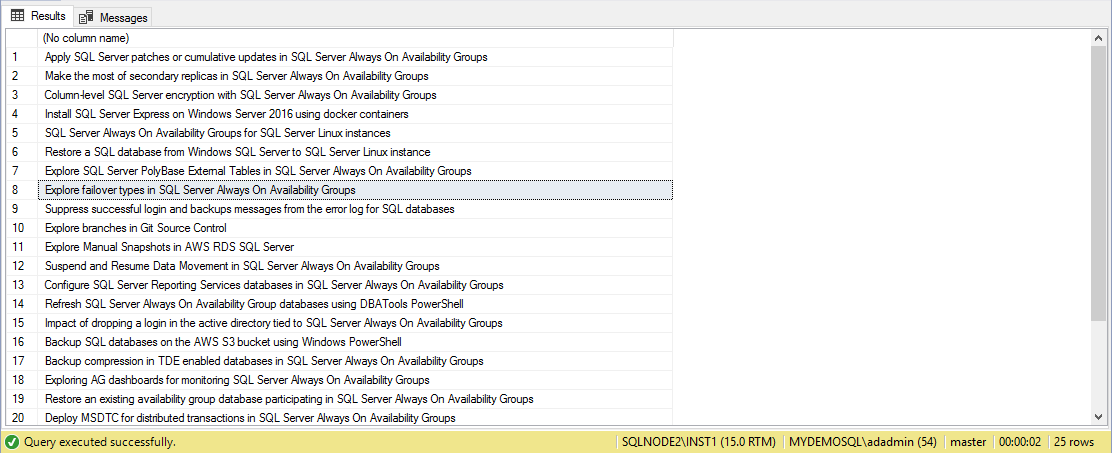Click MYDEMOSQL\adadmin (54) status entry
This screenshot has width=1112, height=453.
(x=863, y=442)
